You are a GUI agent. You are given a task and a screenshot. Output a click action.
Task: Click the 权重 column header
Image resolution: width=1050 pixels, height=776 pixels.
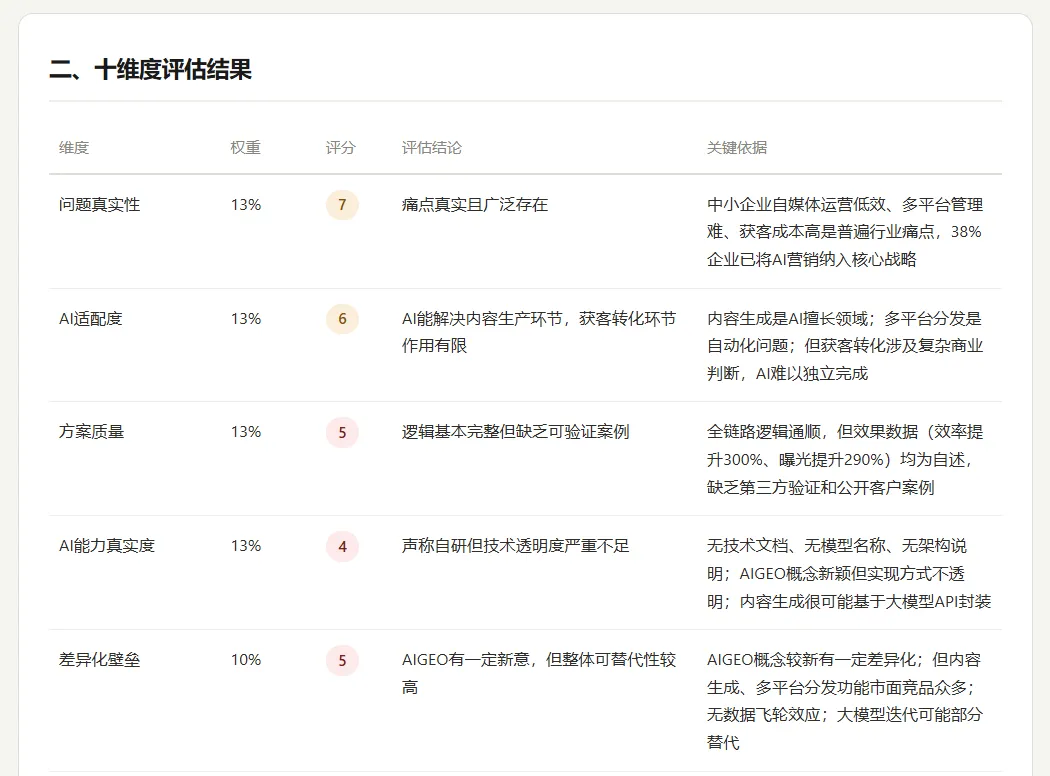point(245,147)
